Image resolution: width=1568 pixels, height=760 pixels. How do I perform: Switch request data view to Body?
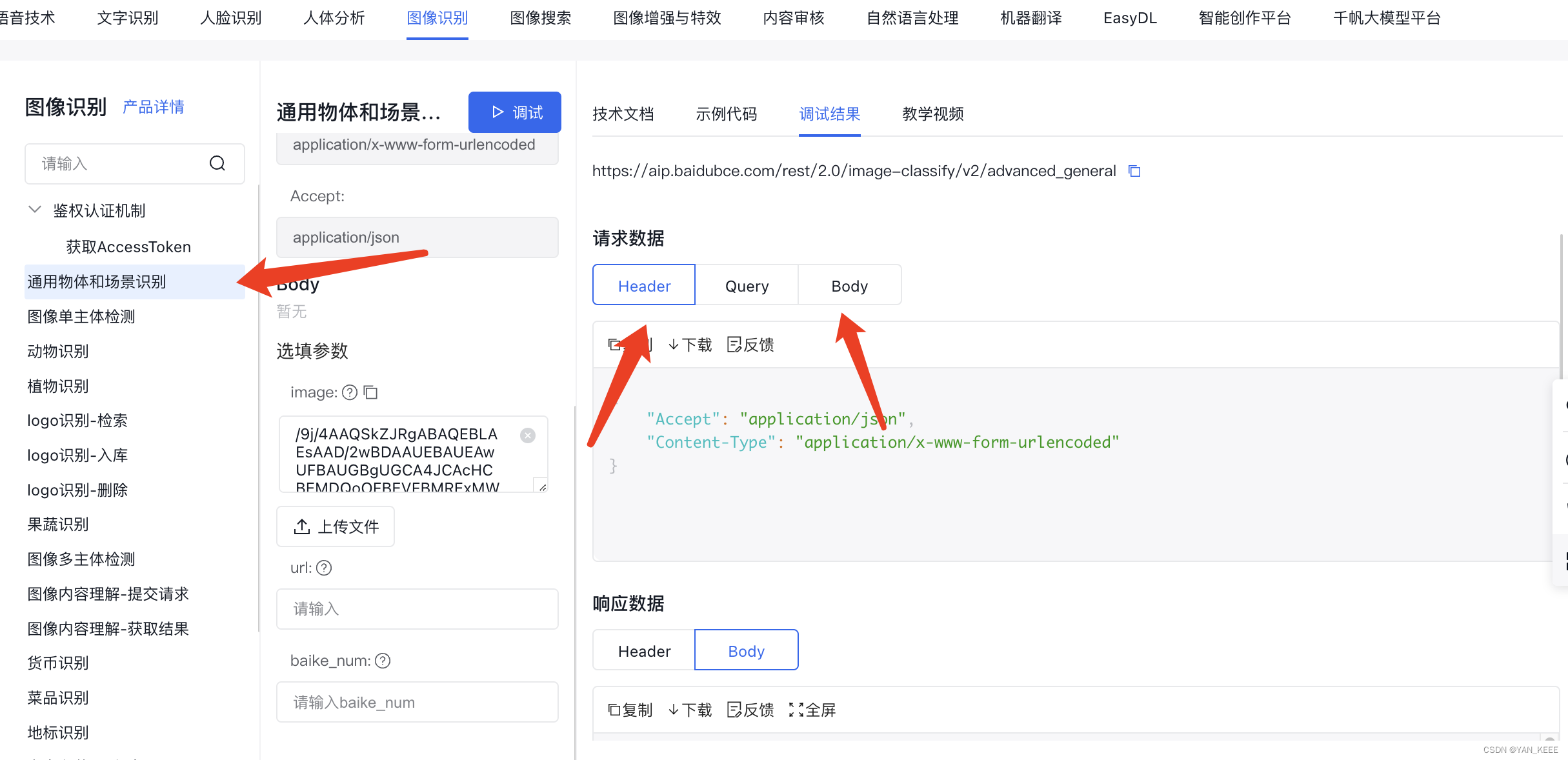(x=849, y=285)
